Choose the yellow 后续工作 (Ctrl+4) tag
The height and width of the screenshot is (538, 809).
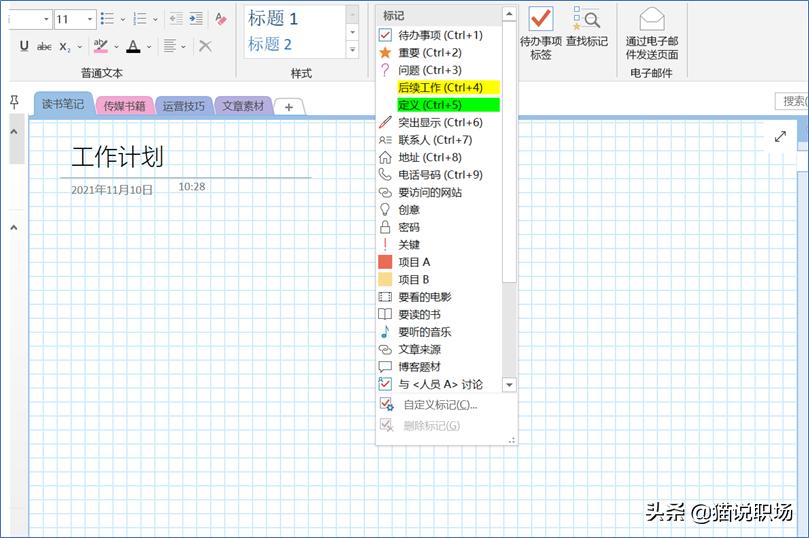coord(439,88)
